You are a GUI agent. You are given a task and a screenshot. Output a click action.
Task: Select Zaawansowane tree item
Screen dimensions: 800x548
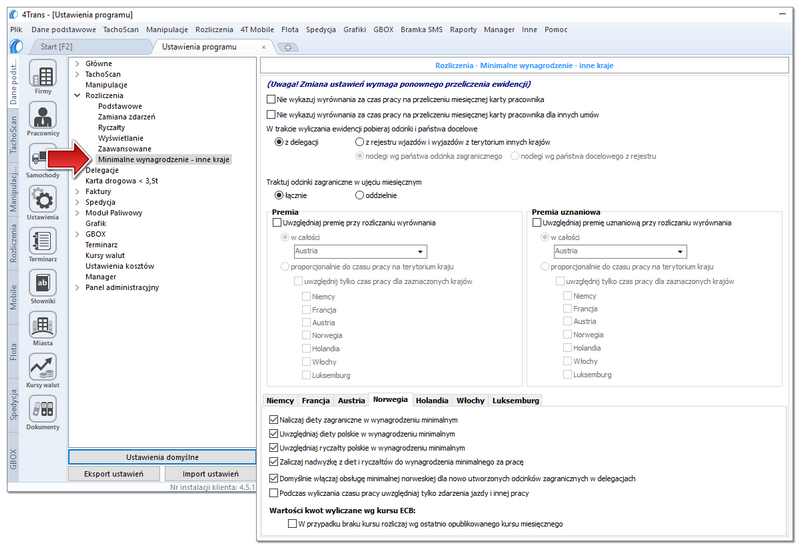tap(124, 149)
